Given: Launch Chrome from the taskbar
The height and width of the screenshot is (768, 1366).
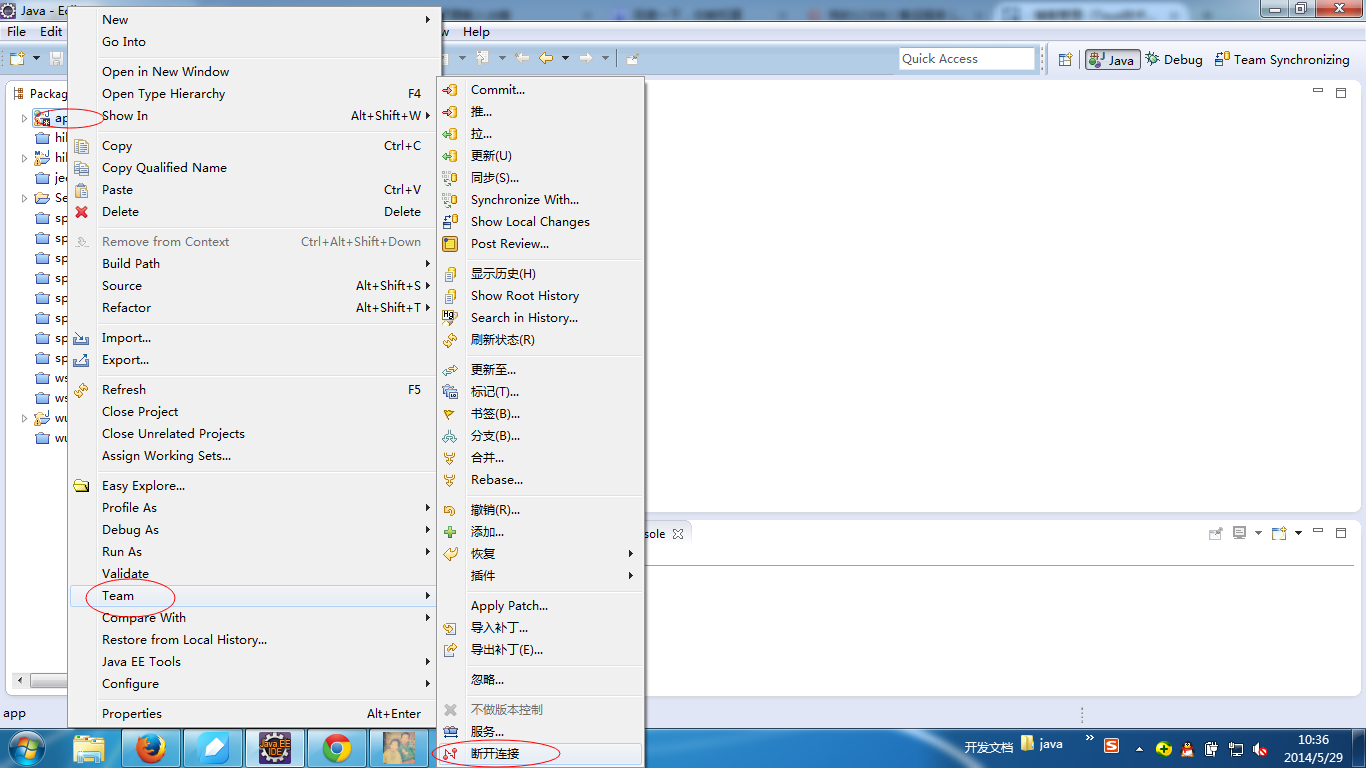Looking at the screenshot, I should (x=337, y=747).
